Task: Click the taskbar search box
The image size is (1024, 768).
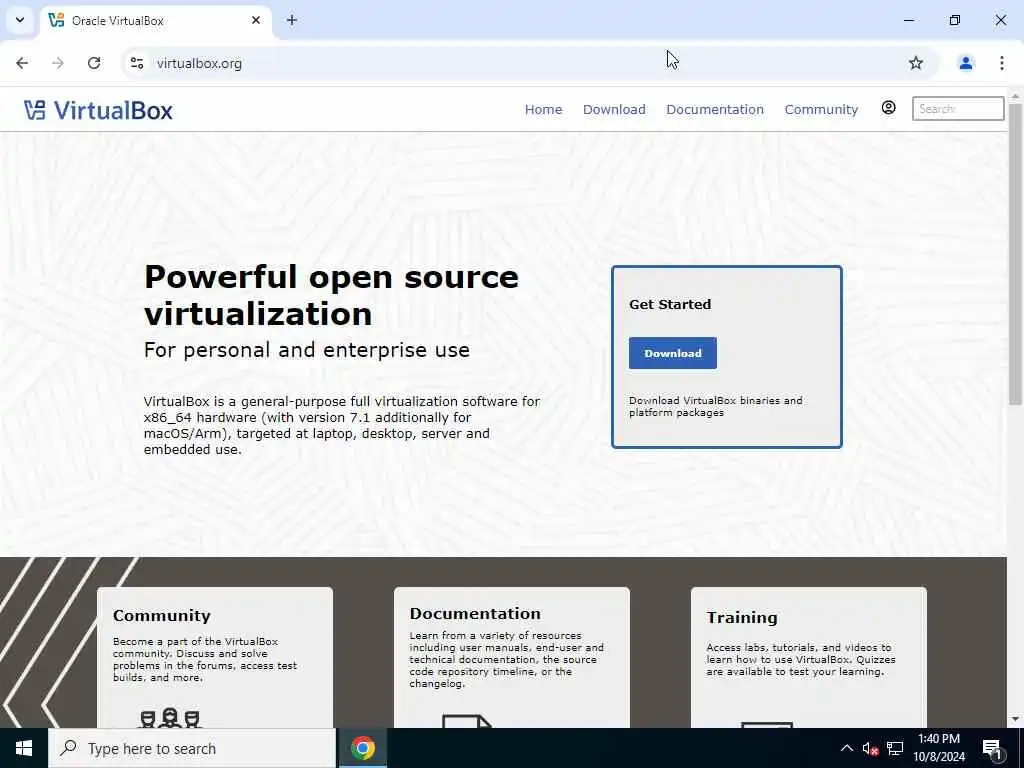Action: click(x=192, y=748)
